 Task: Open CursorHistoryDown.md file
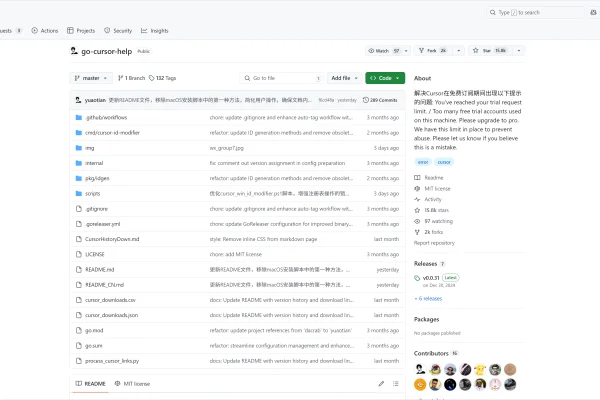pyautogui.click(x=112, y=239)
